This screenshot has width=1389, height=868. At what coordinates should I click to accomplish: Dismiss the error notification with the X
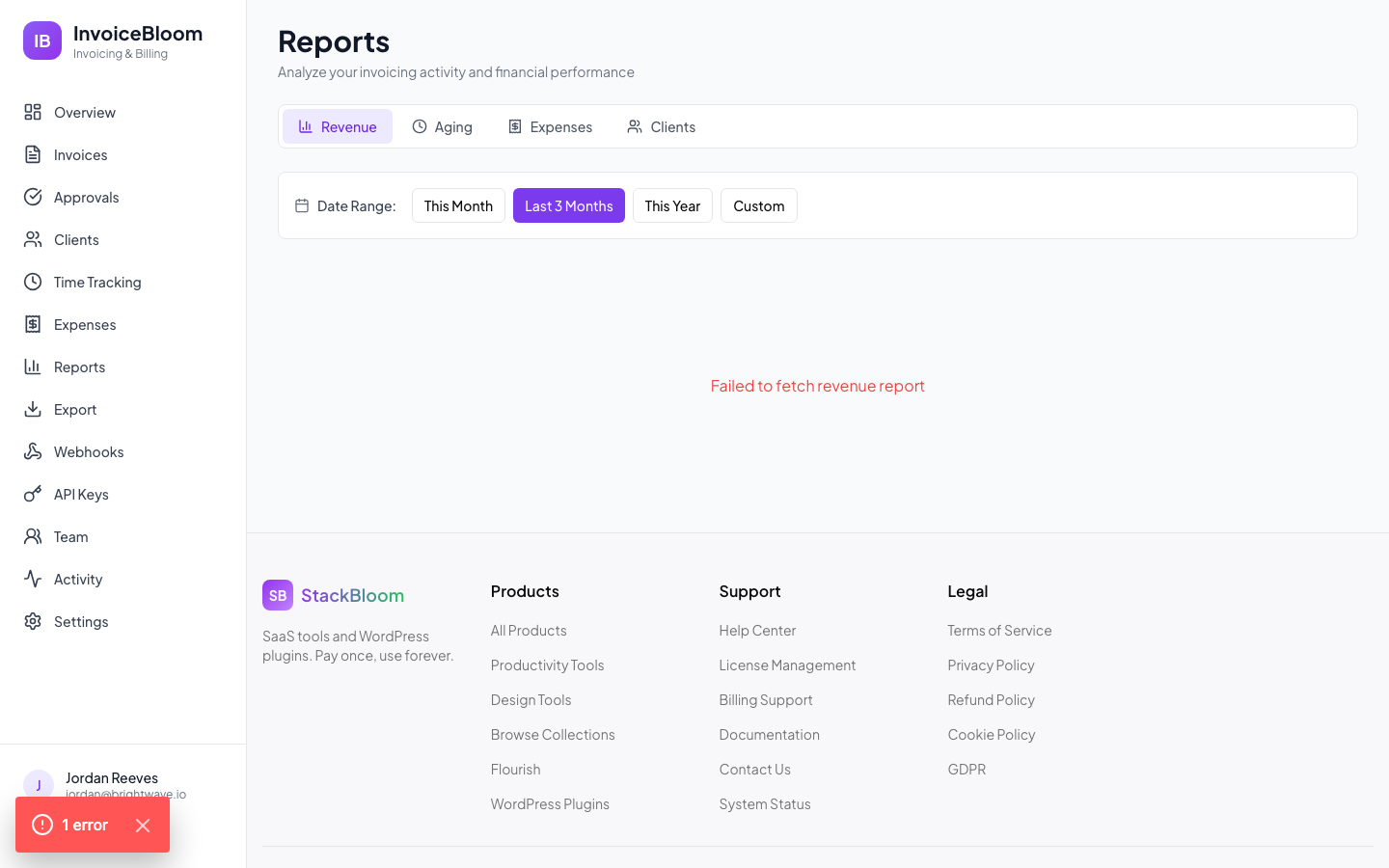coord(143,825)
